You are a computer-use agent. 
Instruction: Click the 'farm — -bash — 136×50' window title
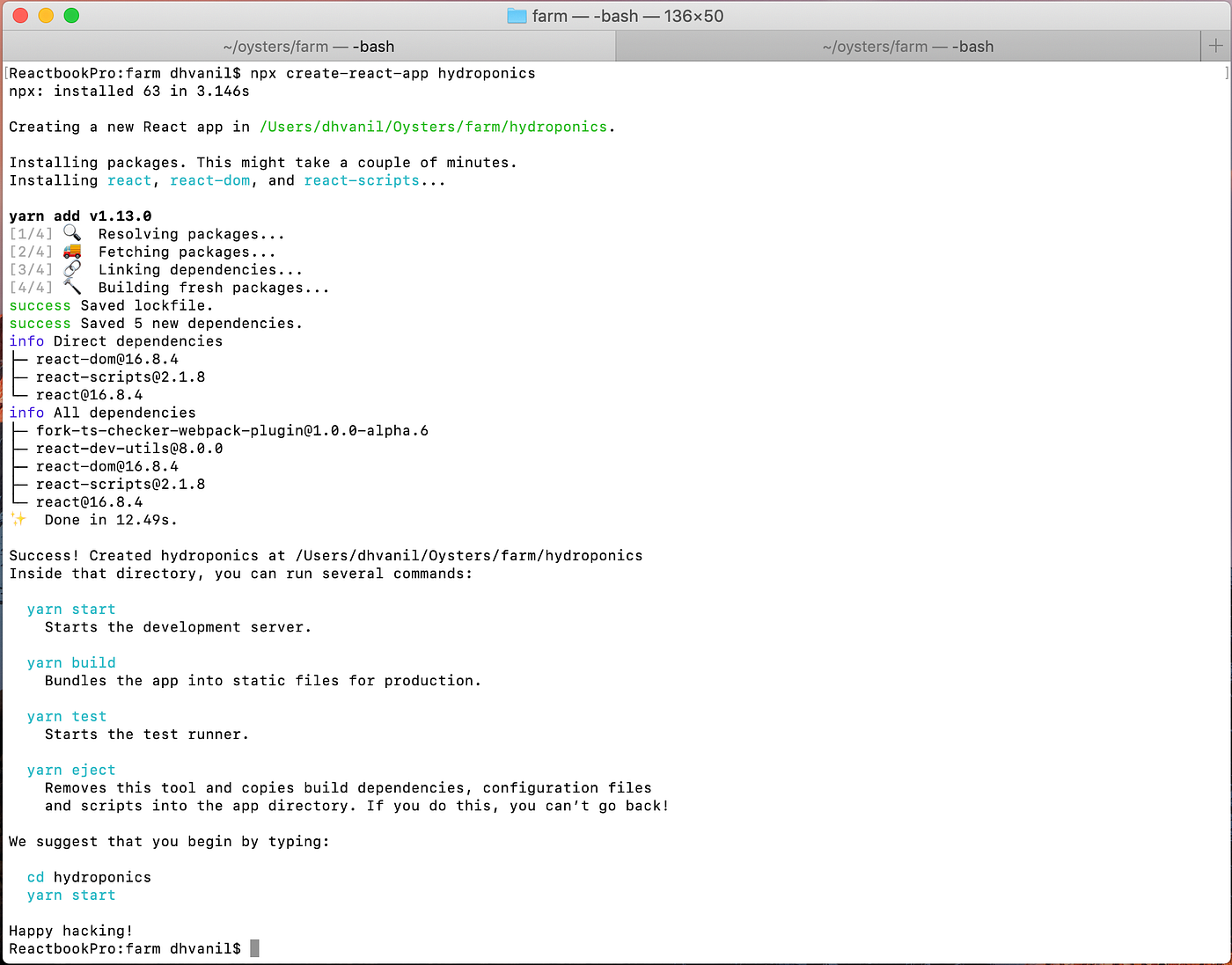(627, 16)
